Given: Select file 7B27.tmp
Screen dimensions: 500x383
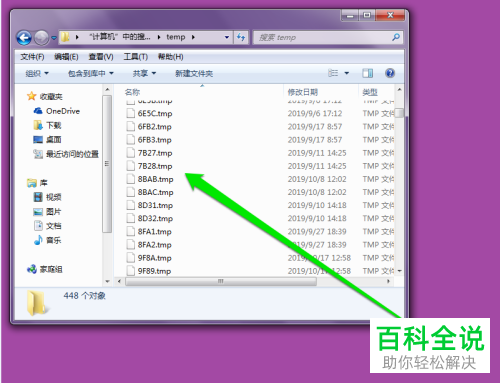Looking at the screenshot, I should click(155, 153).
